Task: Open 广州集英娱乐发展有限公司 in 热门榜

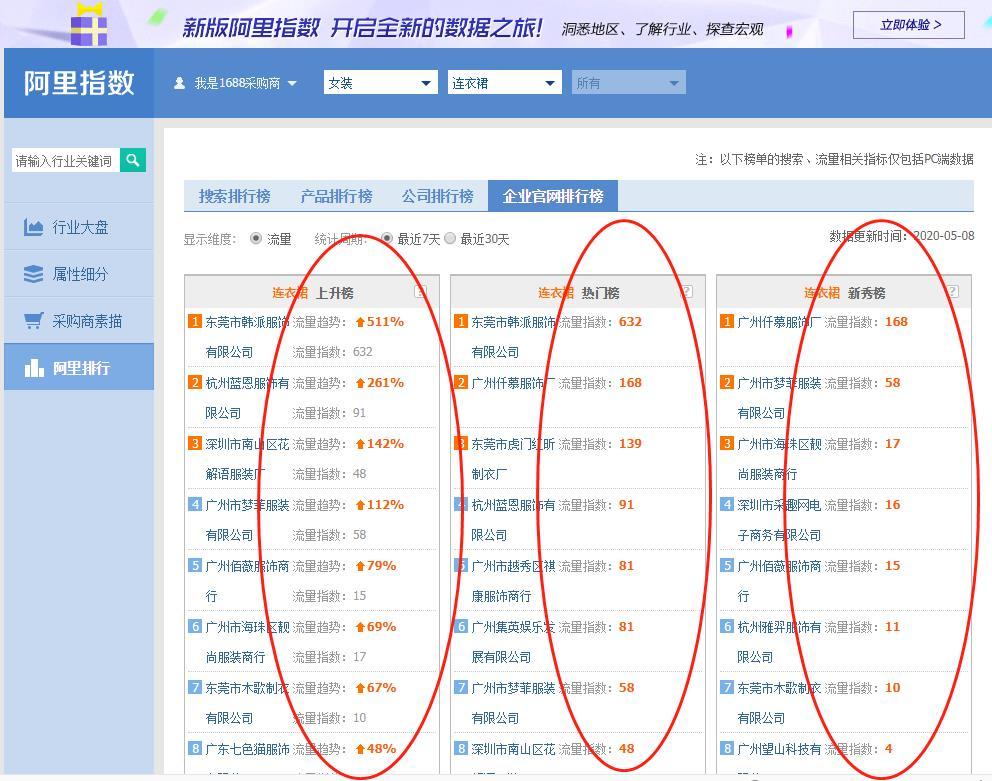Action: (x=513, y=642)
